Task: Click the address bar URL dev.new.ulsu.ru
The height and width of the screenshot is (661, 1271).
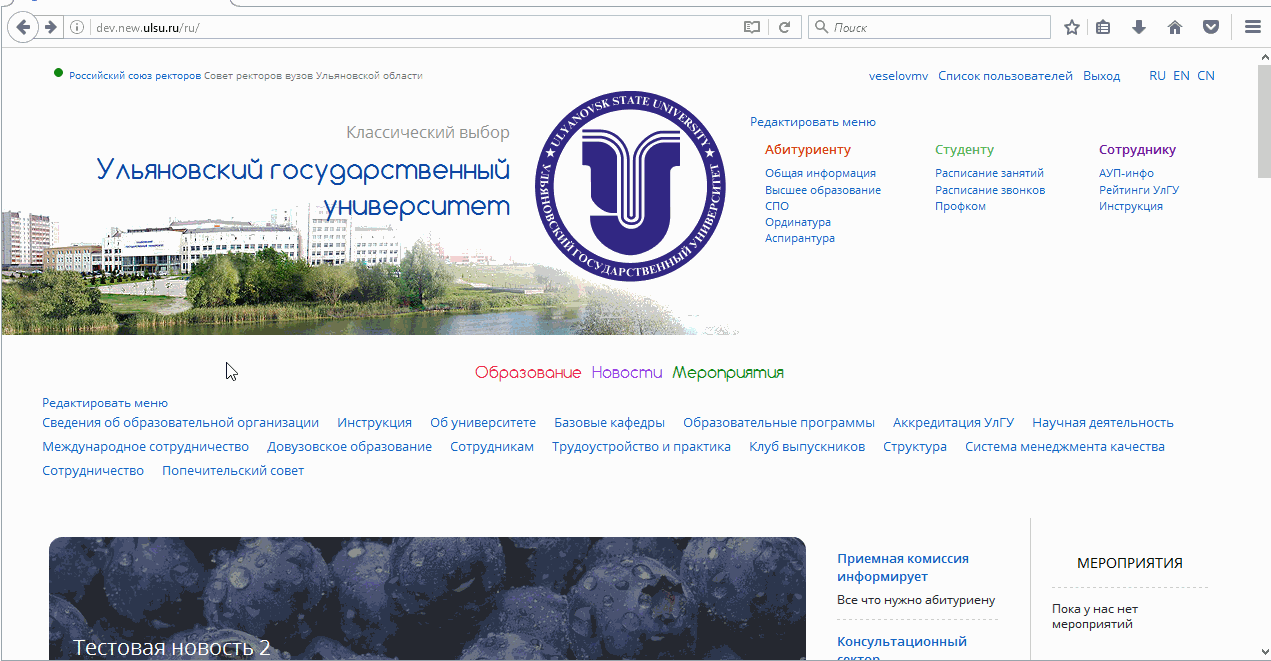Action: [x=148, y=27]
